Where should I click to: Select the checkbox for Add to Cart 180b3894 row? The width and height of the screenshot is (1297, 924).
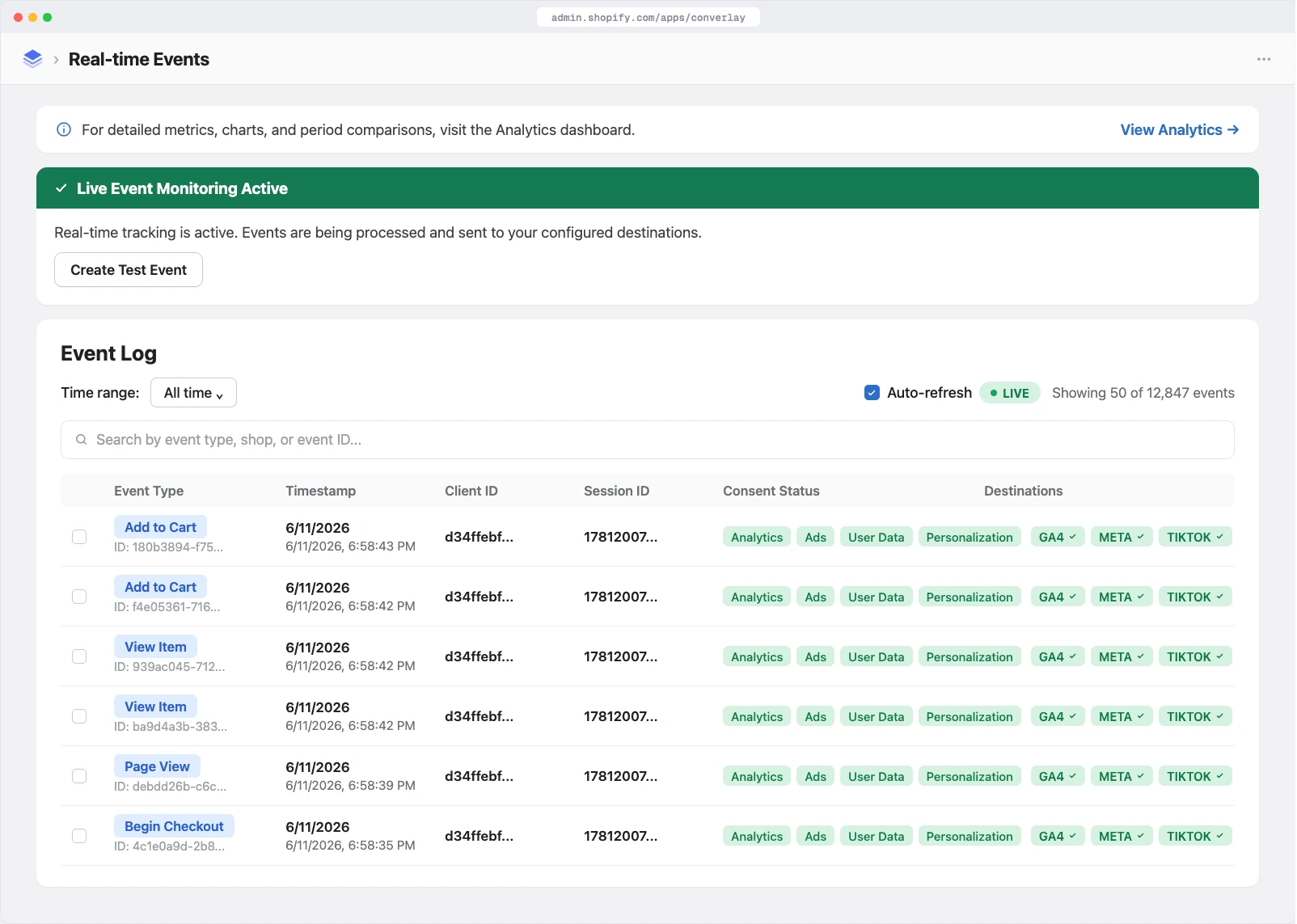pyautogui.click(x=79, y=537)
